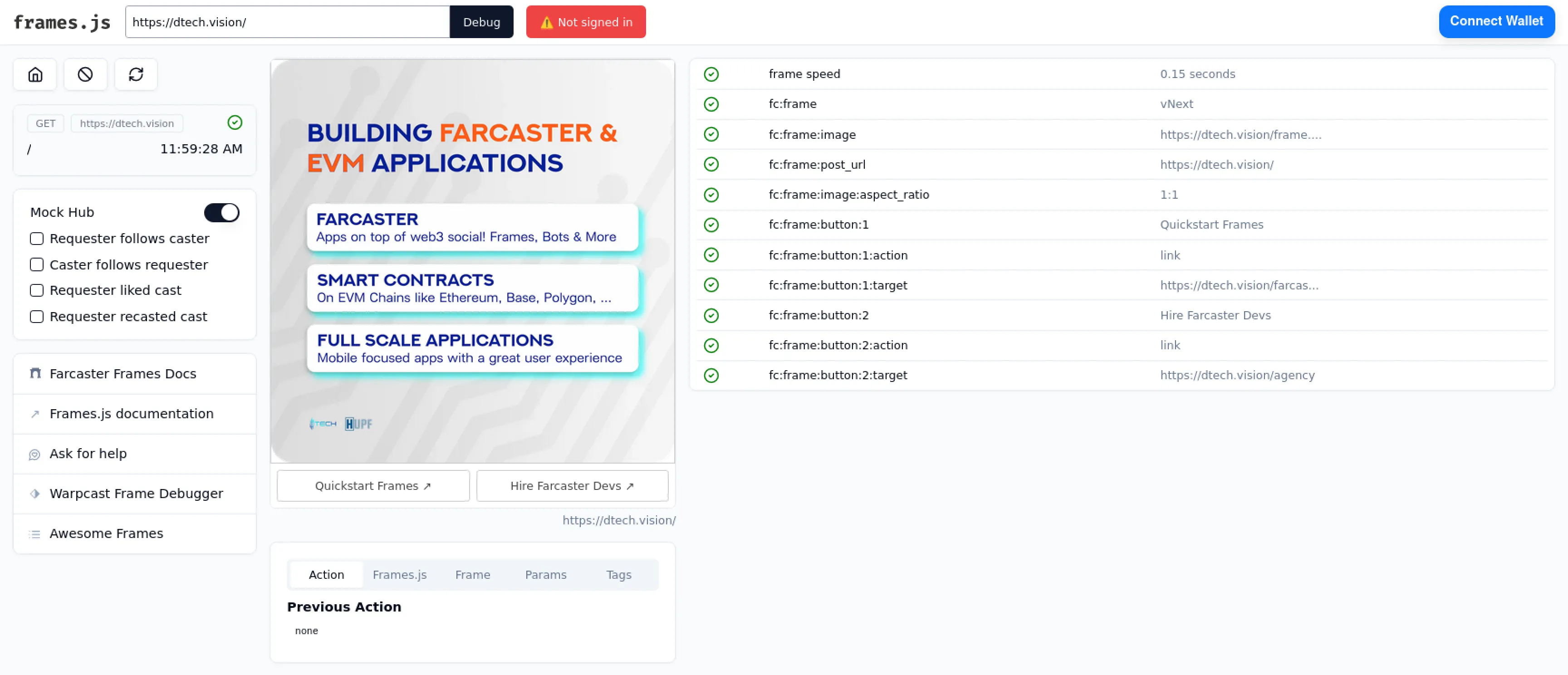Screen dimensions: 1568x675
Task: Click the clear history (ban) icon button
Action: (85, 74)
